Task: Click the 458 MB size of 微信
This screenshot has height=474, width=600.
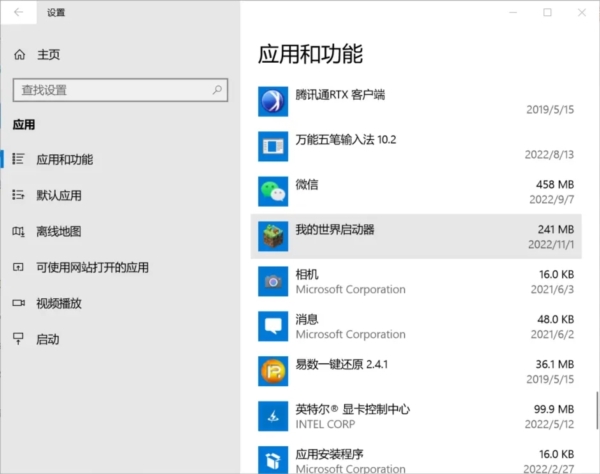Action: click(555, 184)
